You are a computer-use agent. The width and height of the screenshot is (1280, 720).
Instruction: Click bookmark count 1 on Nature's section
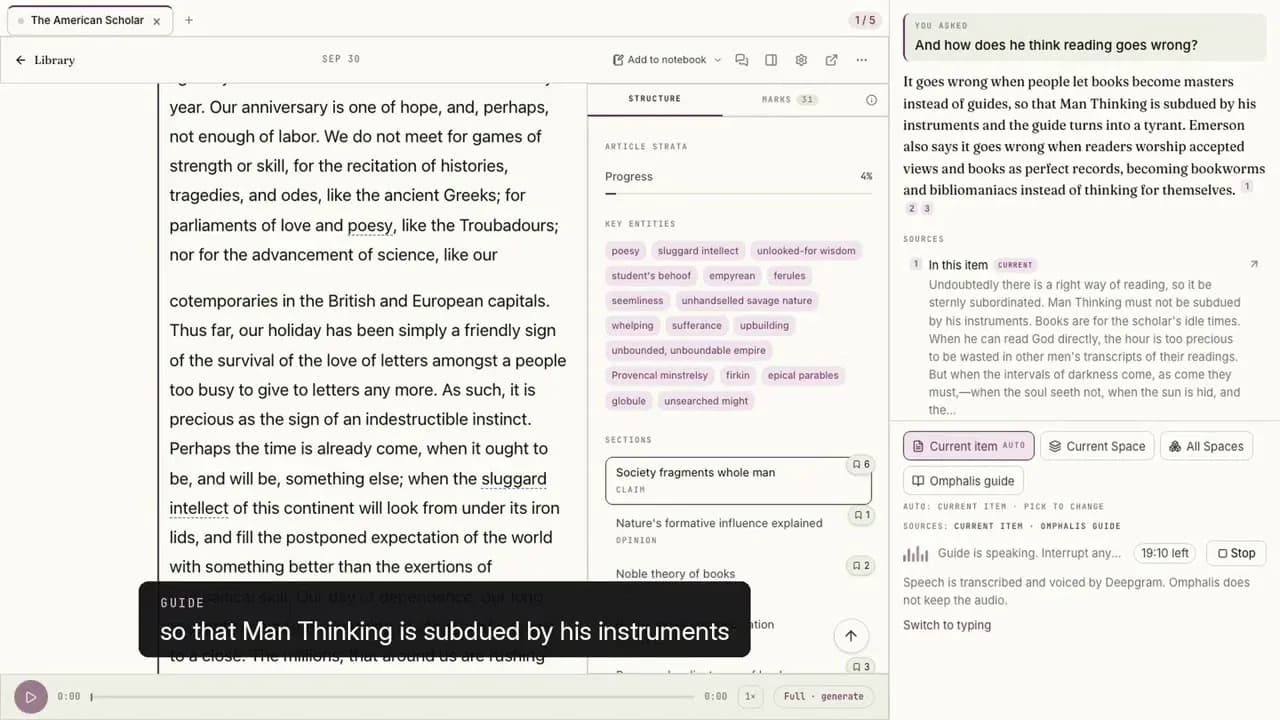(x=860, y=515)
